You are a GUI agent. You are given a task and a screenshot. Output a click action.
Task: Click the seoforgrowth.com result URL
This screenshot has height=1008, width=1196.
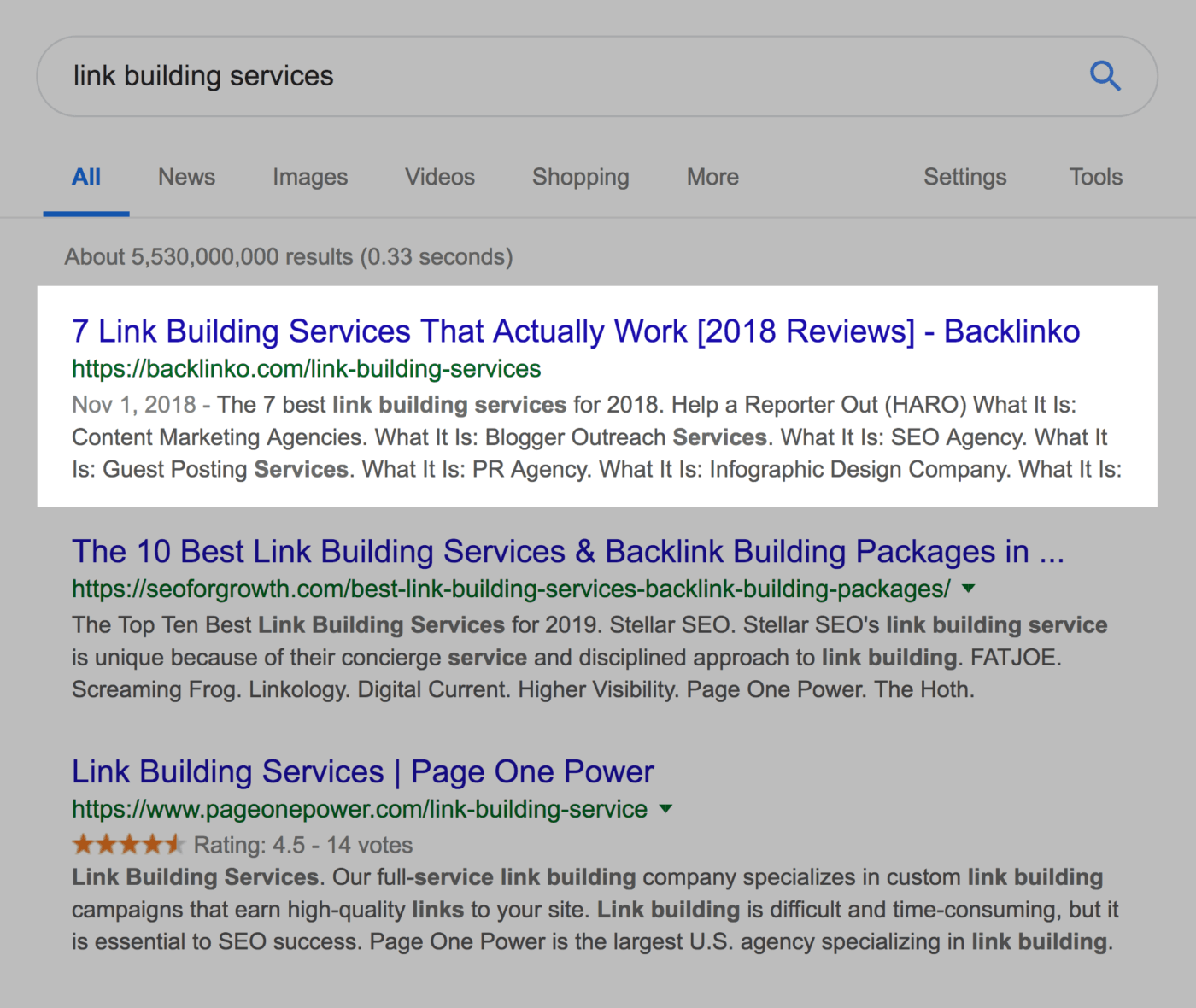(511, 589)
